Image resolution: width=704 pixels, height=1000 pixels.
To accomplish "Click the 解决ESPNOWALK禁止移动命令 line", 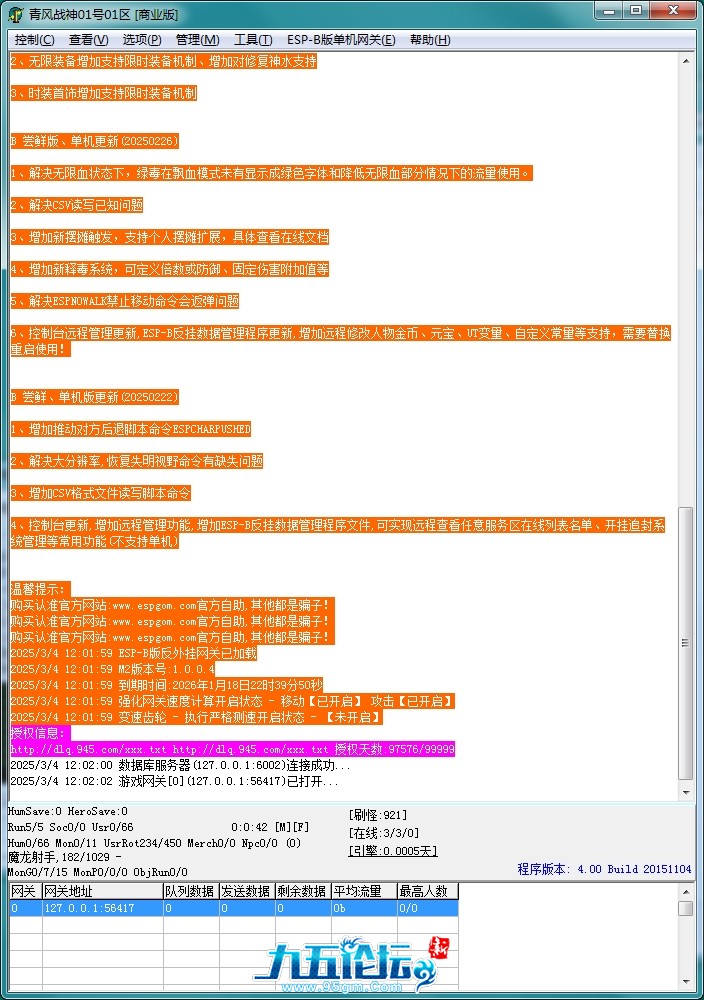I will [125, 301].
